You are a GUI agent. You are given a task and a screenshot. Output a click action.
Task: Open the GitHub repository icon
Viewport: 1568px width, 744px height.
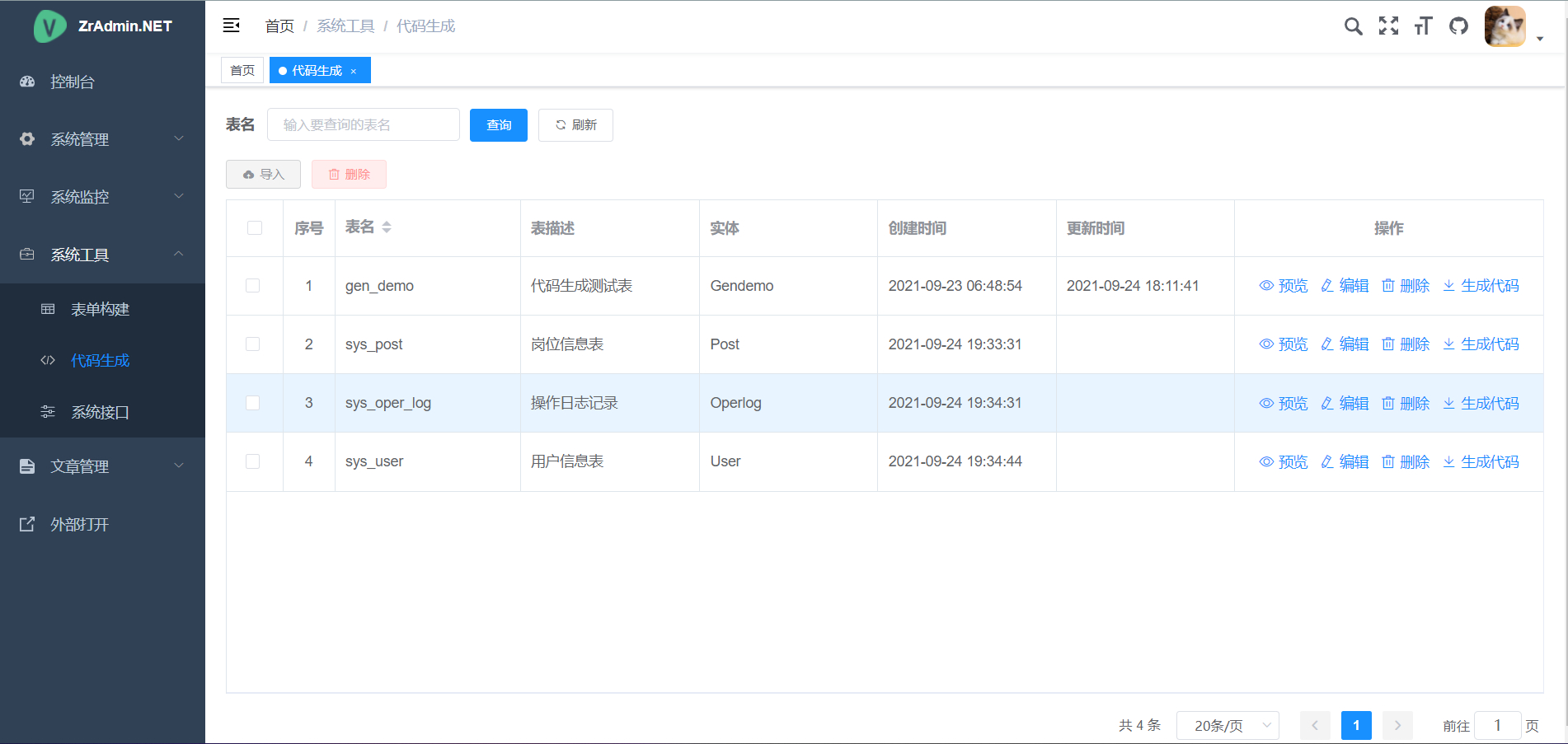[x=1458, y=26]
